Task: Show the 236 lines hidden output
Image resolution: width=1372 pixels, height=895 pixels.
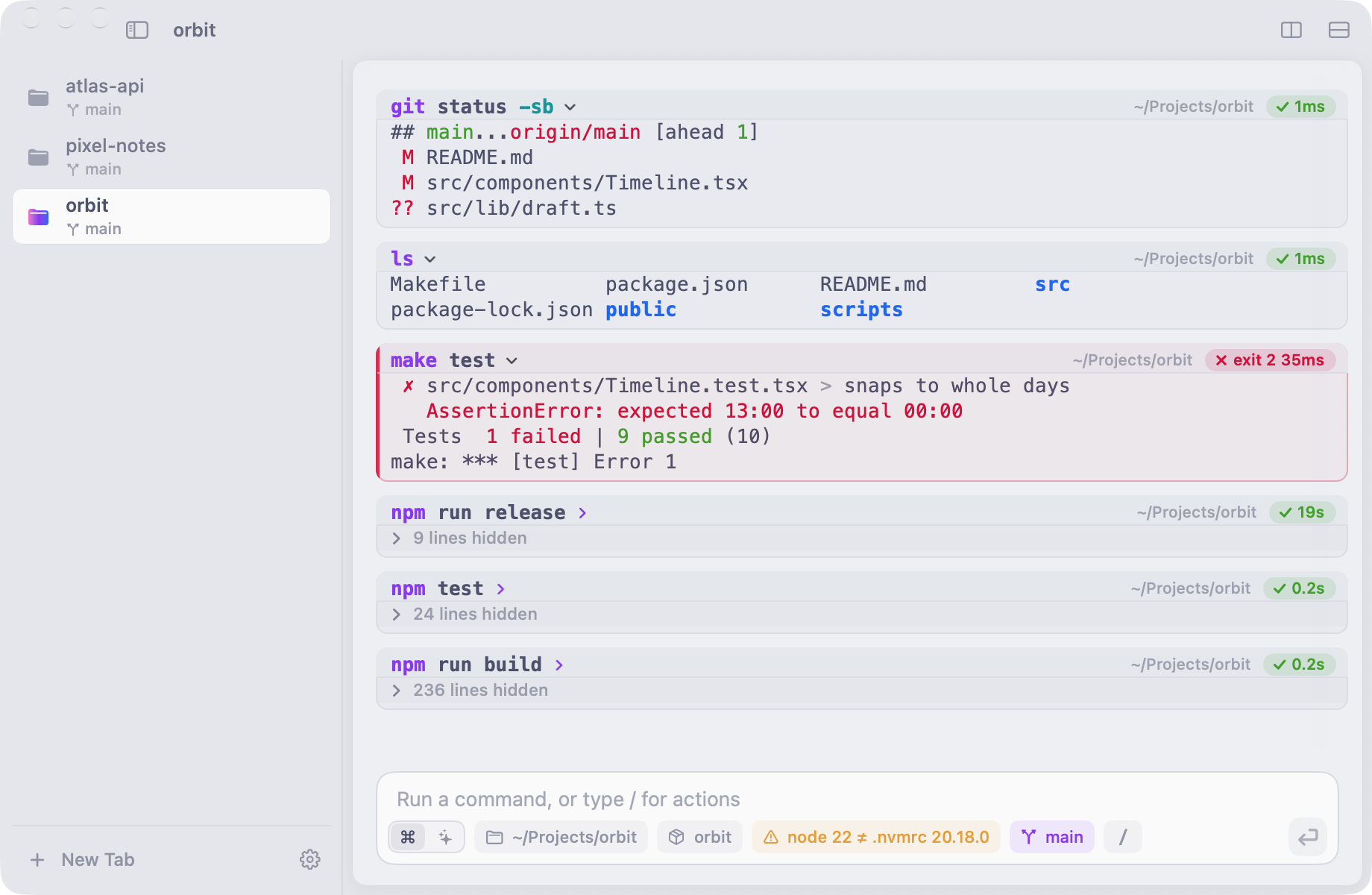Action: click(470, 690)
